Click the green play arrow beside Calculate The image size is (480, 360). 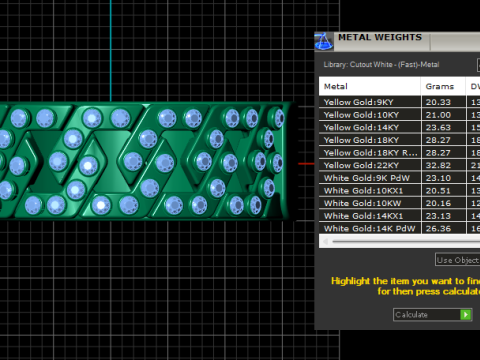coord(466,315)
